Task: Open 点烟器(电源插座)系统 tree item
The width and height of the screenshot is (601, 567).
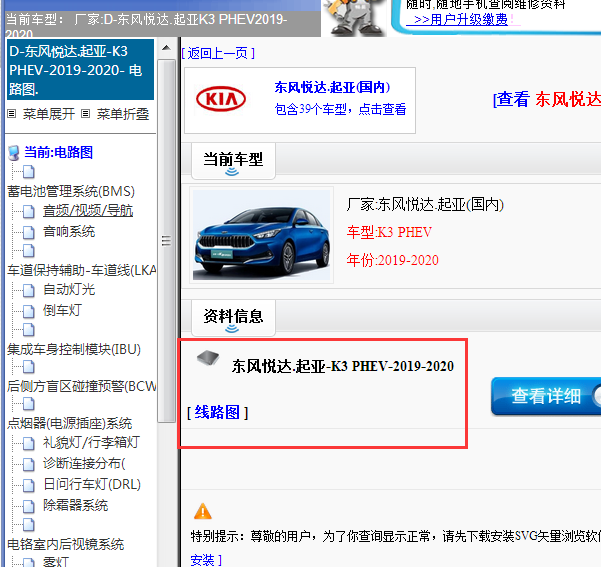Action: [x=69, y=424]
